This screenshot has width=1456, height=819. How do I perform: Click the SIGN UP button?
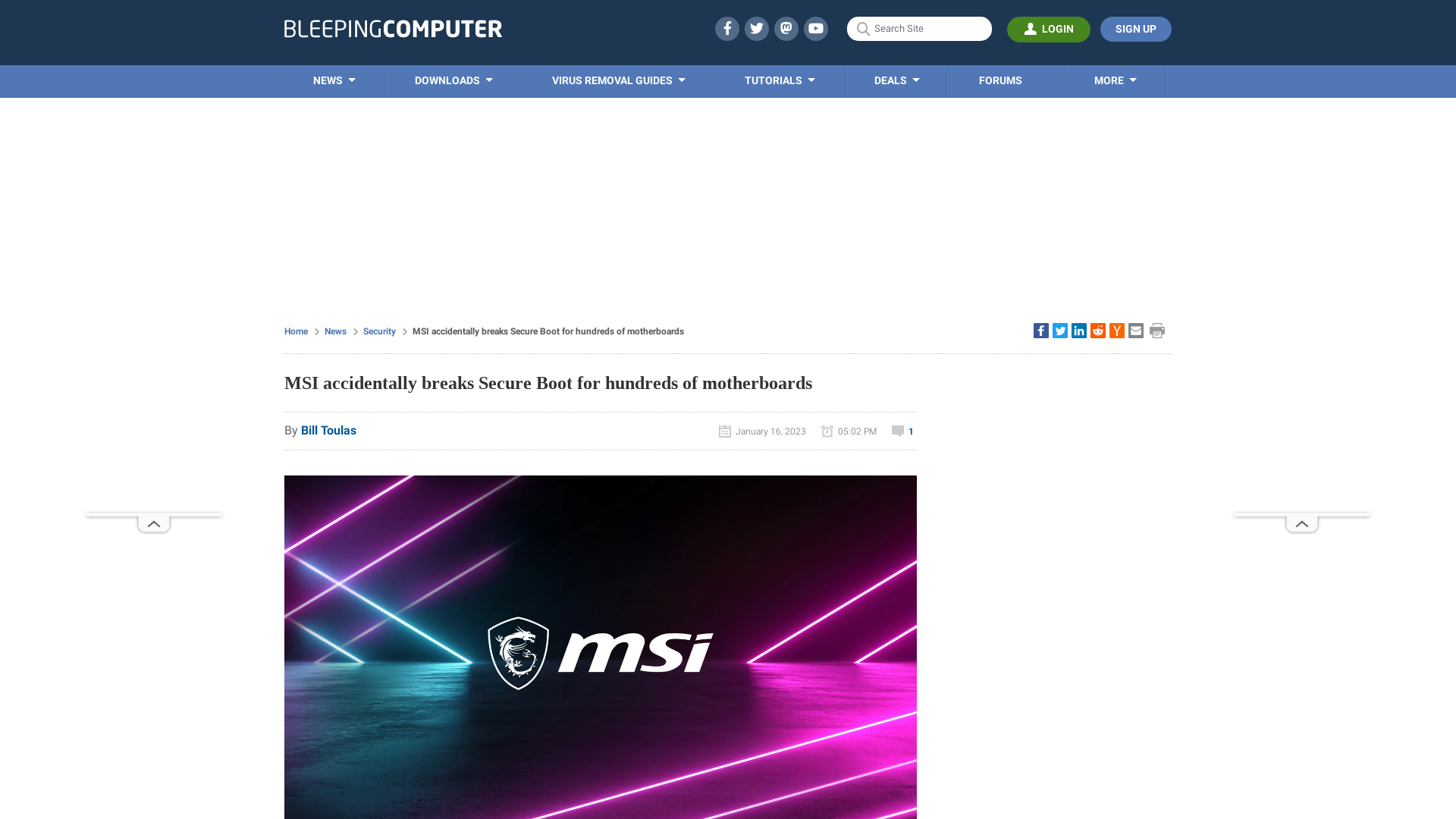point(1136,29)
